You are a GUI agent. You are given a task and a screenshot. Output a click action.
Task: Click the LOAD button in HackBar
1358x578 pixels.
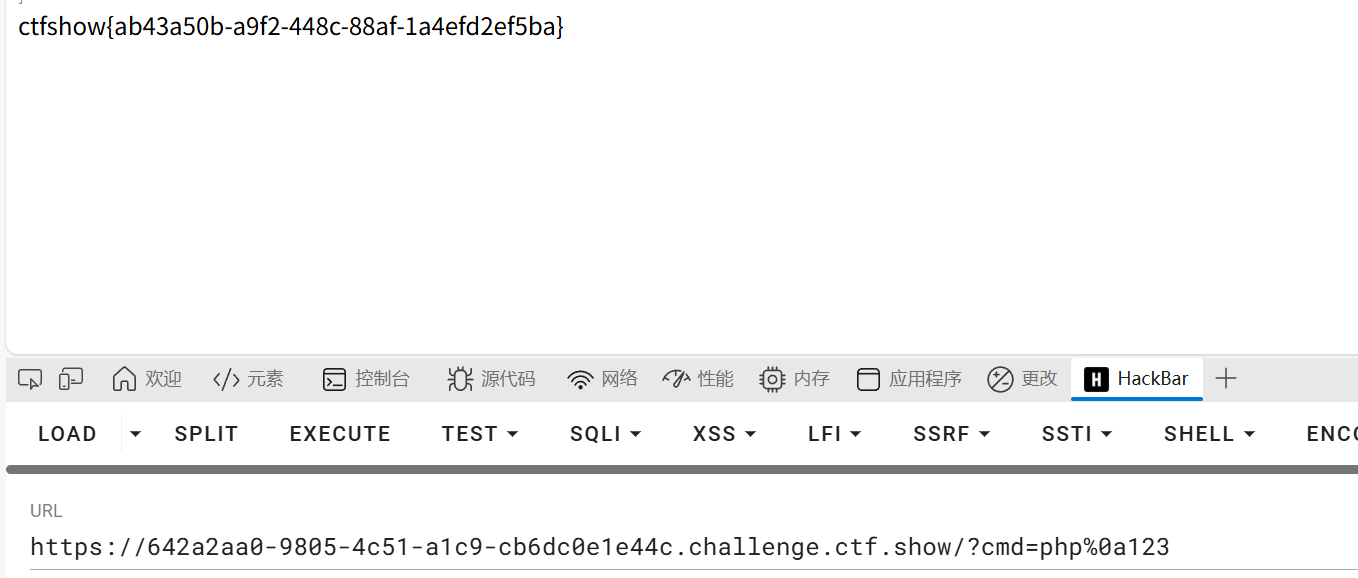(67, 434)
